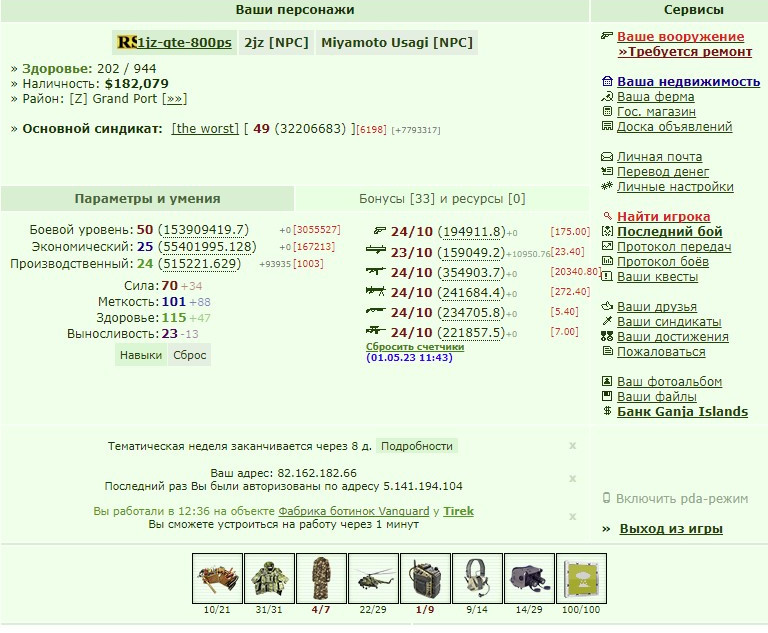The width and height of the screenshot is (768, 633).
Task: Open Фабрика ботинок Vanguard link
Action: pyautogui.click(x=354, y=511)
